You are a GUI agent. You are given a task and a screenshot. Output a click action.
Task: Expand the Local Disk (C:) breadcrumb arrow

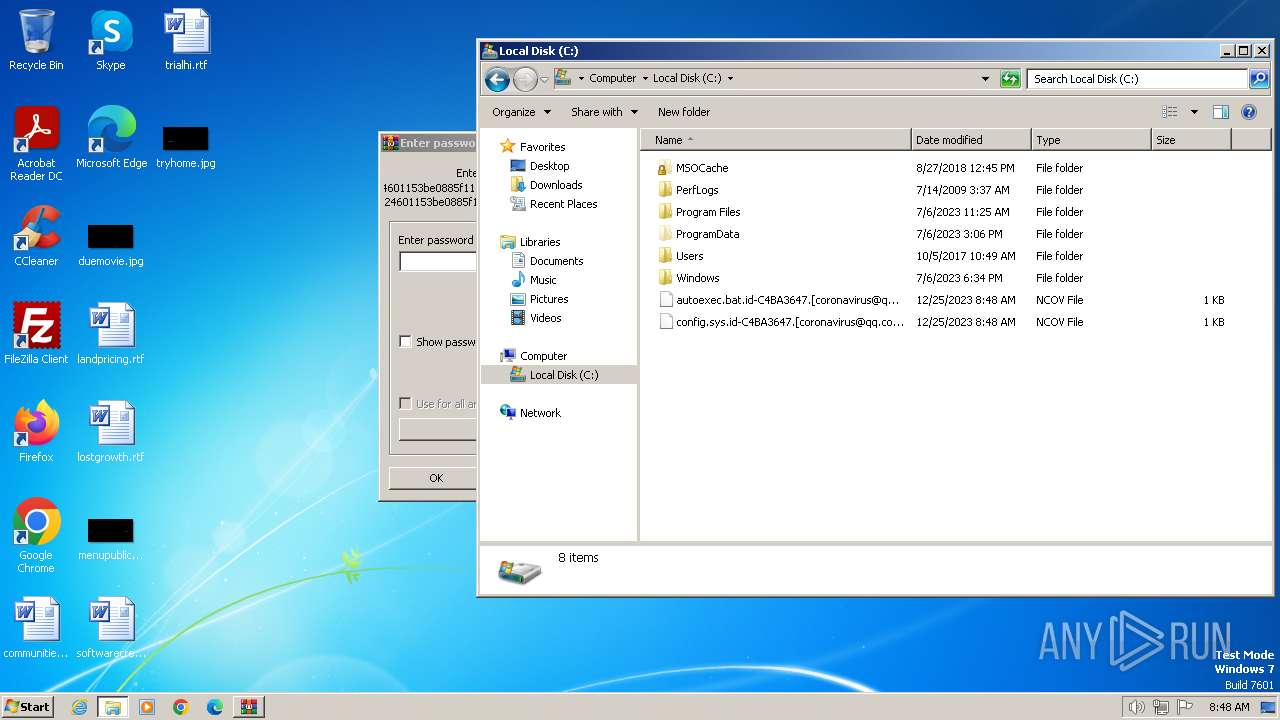730,79
